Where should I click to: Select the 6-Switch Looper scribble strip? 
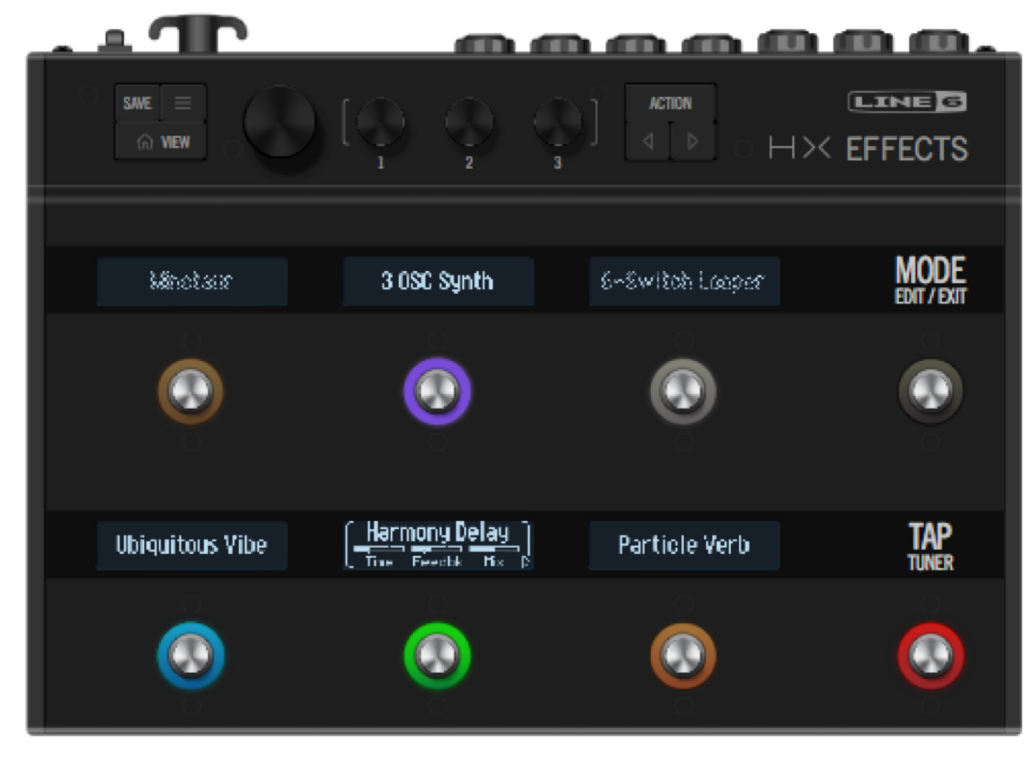pos(684,281)
